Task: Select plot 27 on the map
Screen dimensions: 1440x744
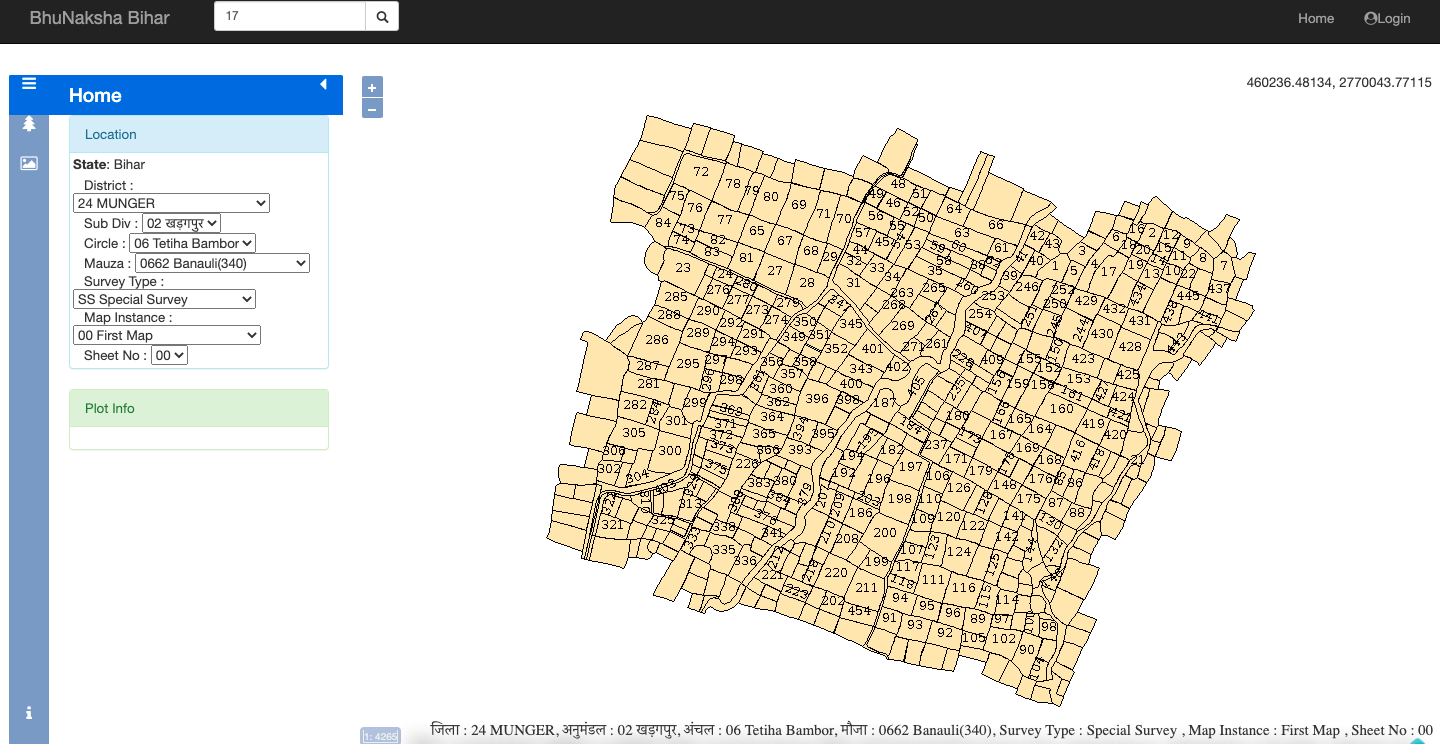Action: pos(775,271)
